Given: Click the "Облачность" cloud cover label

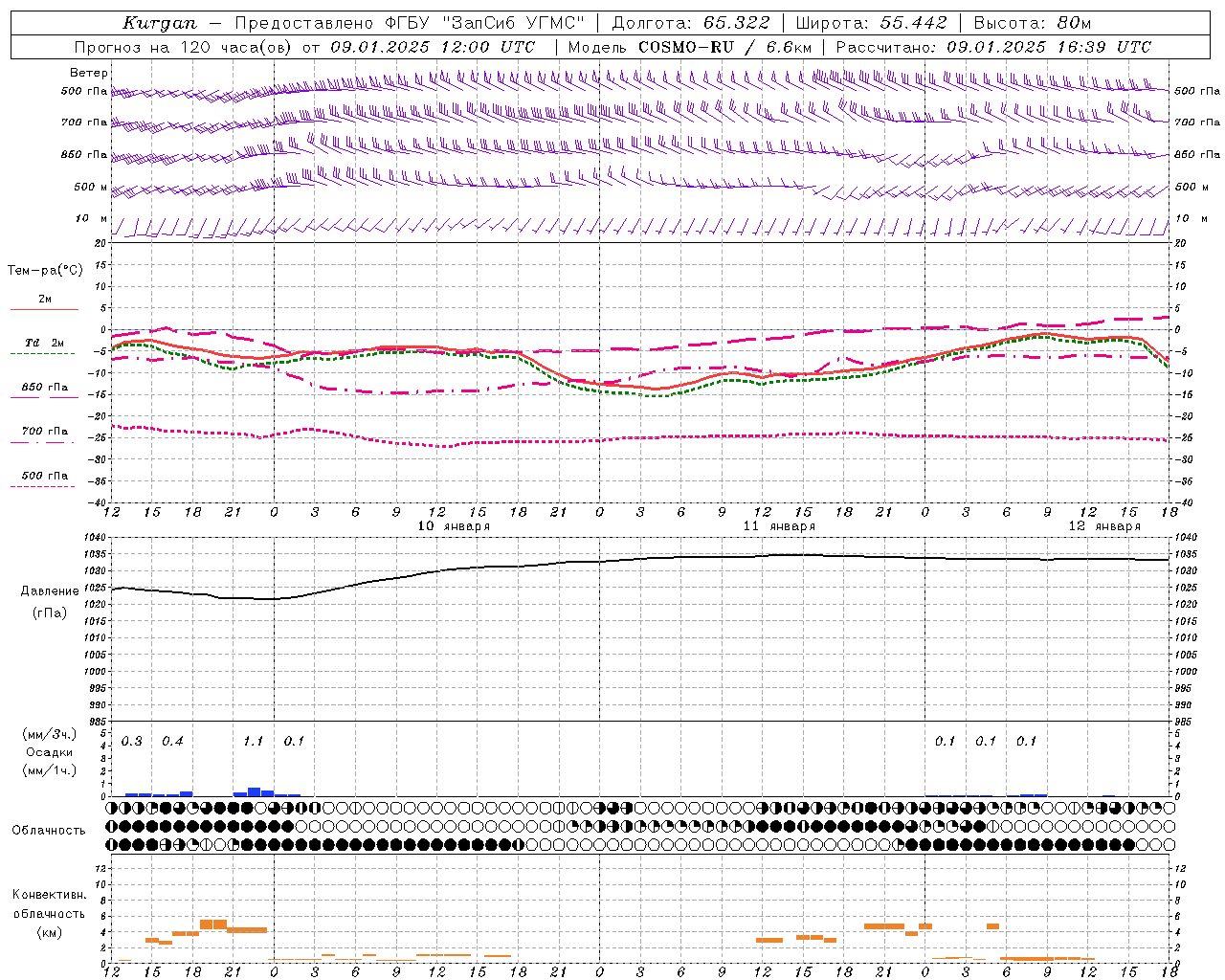Looking at the screenshot, I should [x=49, y=831].
